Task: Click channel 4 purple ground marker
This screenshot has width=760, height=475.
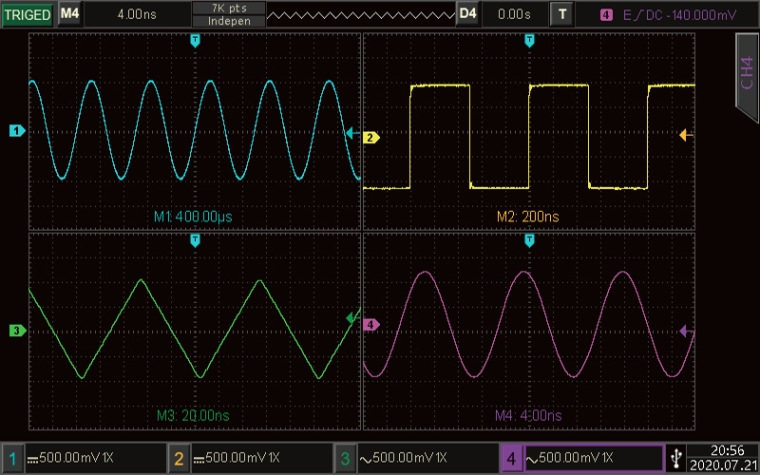Action: (x=370, y=326)
